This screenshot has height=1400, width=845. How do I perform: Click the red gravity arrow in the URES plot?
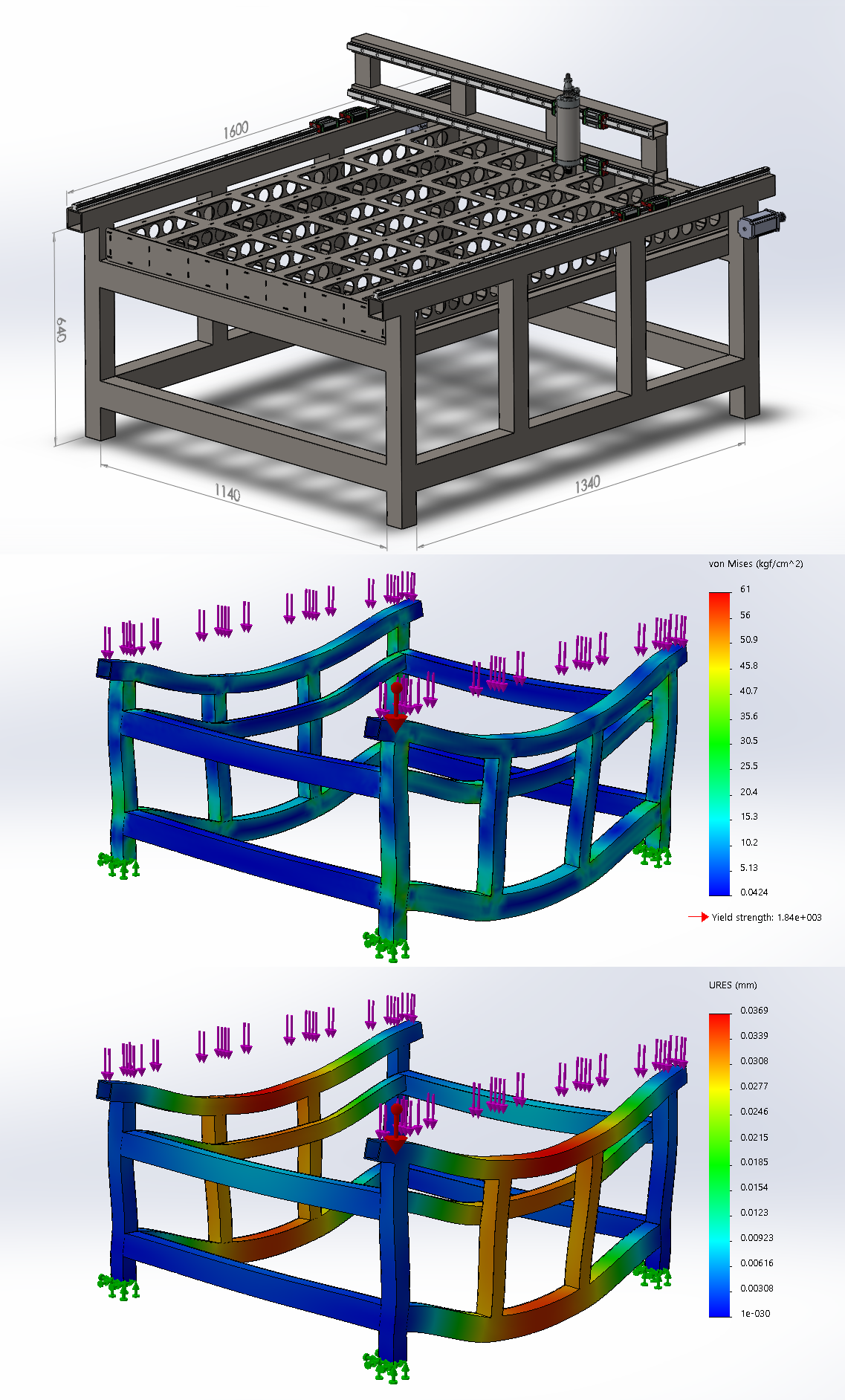coord(396,1130)
